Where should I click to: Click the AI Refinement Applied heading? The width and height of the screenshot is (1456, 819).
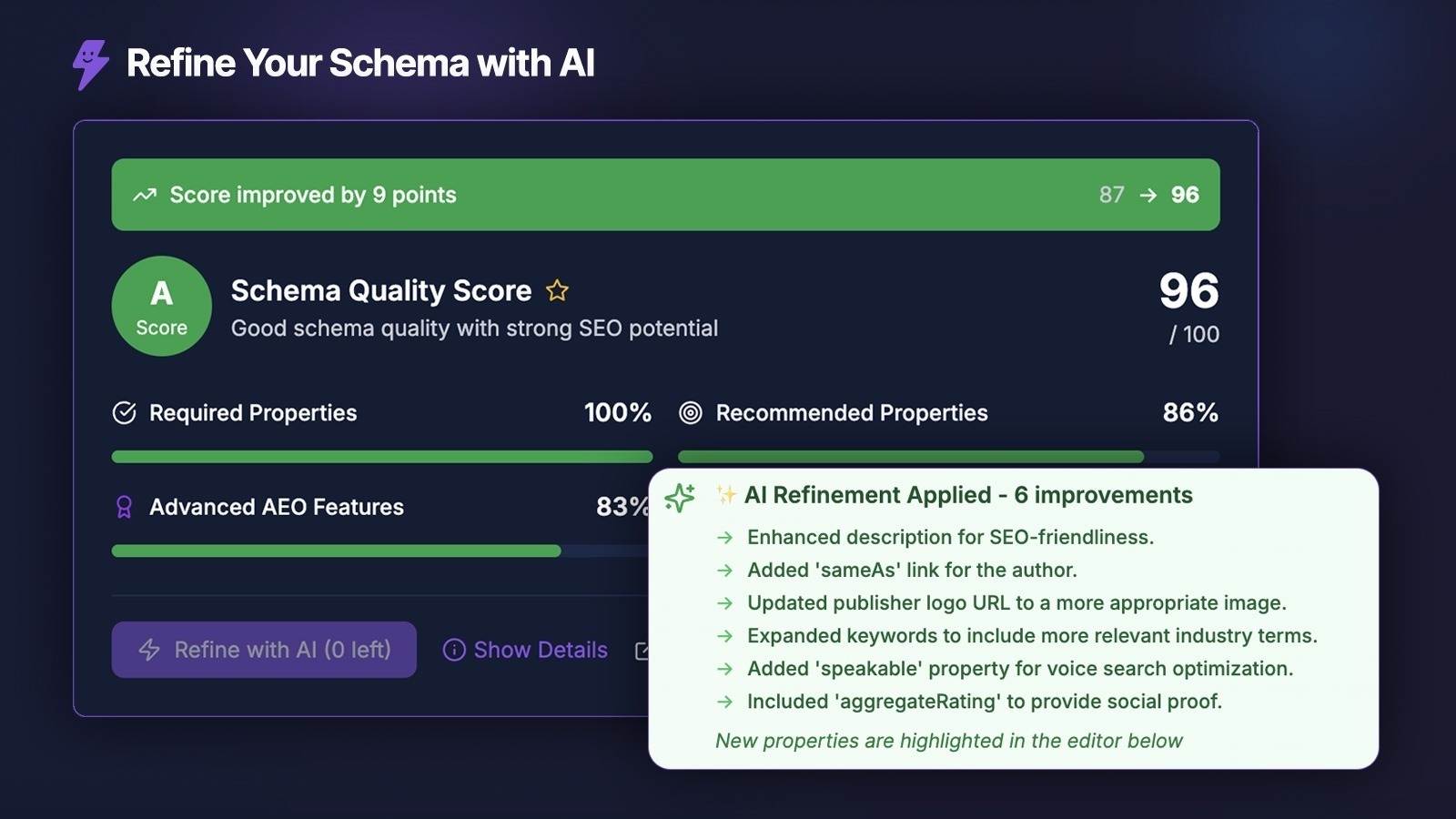click(968, 495)
